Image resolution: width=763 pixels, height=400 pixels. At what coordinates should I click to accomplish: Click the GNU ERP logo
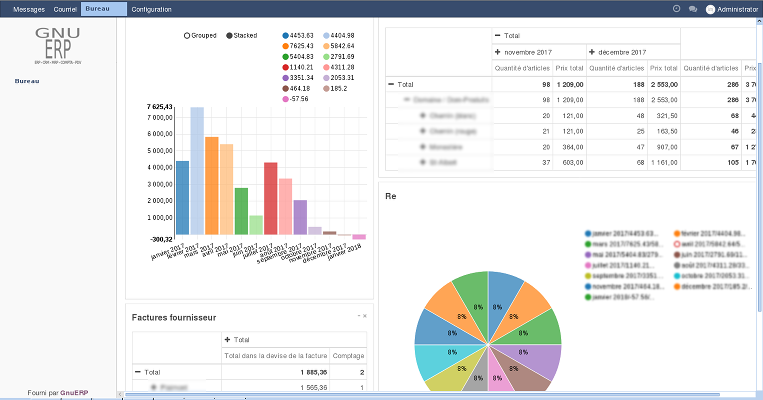[58, 46]
